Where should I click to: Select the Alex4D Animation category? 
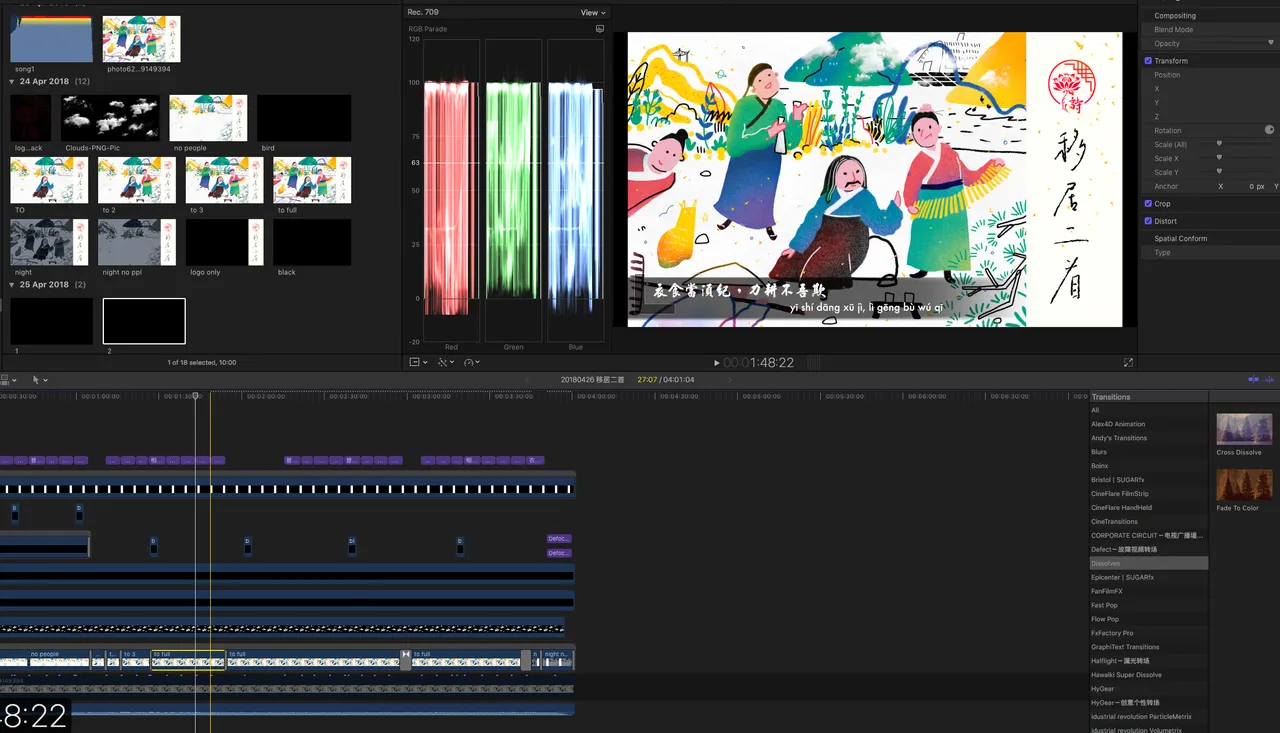1149,424
